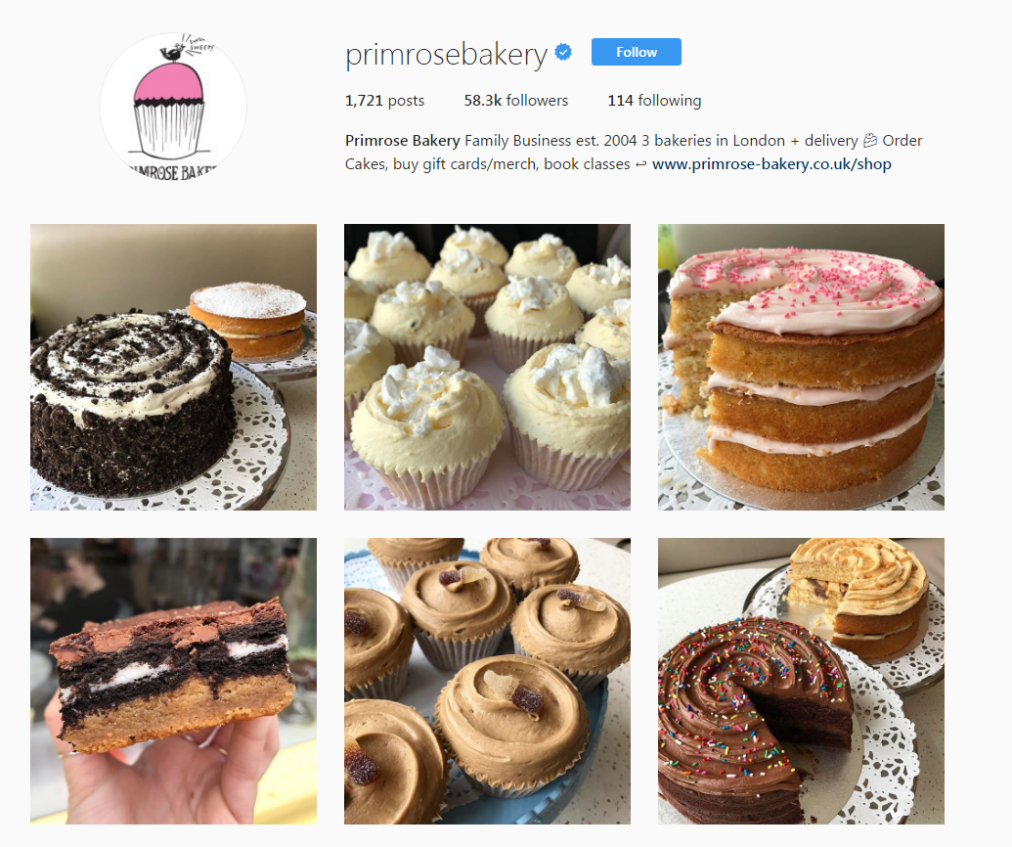Click the Victoria sponge in first photo

[247, 320]
